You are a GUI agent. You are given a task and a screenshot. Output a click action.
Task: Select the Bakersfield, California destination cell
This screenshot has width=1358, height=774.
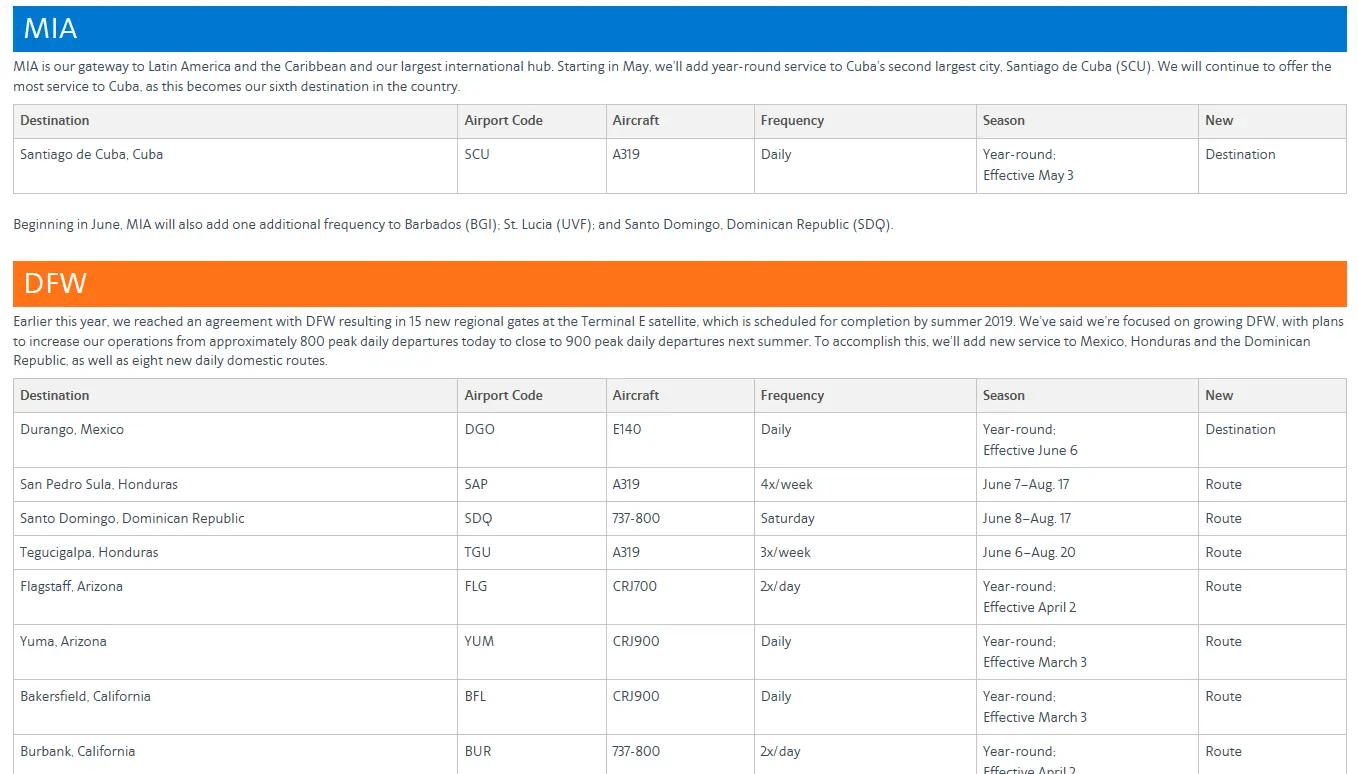click(x=85, y=697)
